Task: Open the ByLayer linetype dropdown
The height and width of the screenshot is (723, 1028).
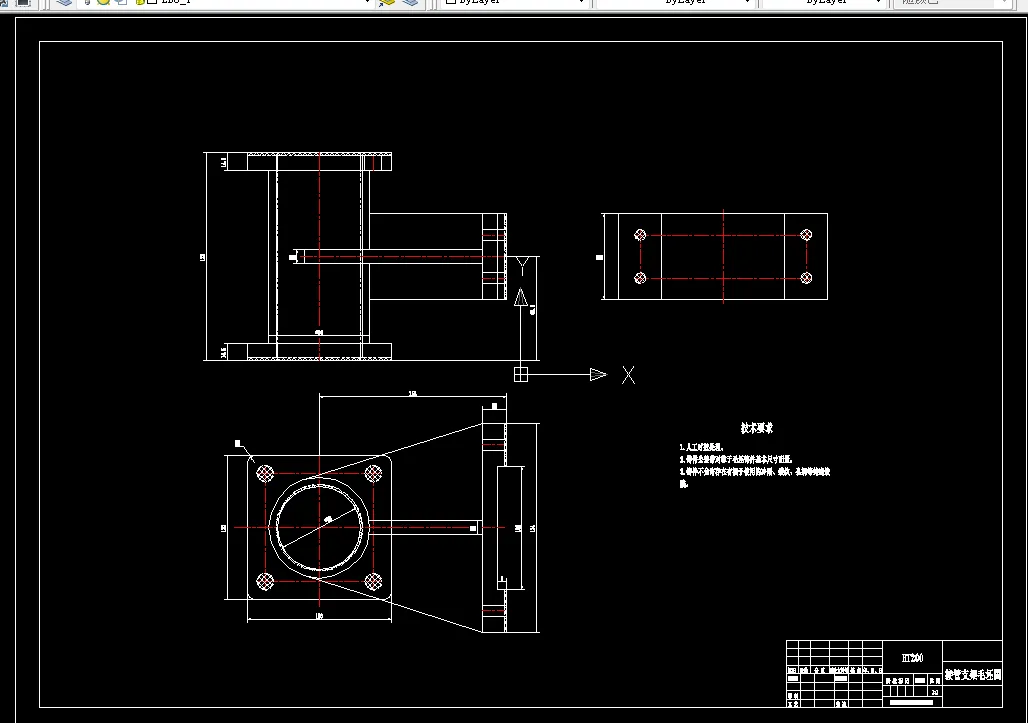Action: (675, 2)
